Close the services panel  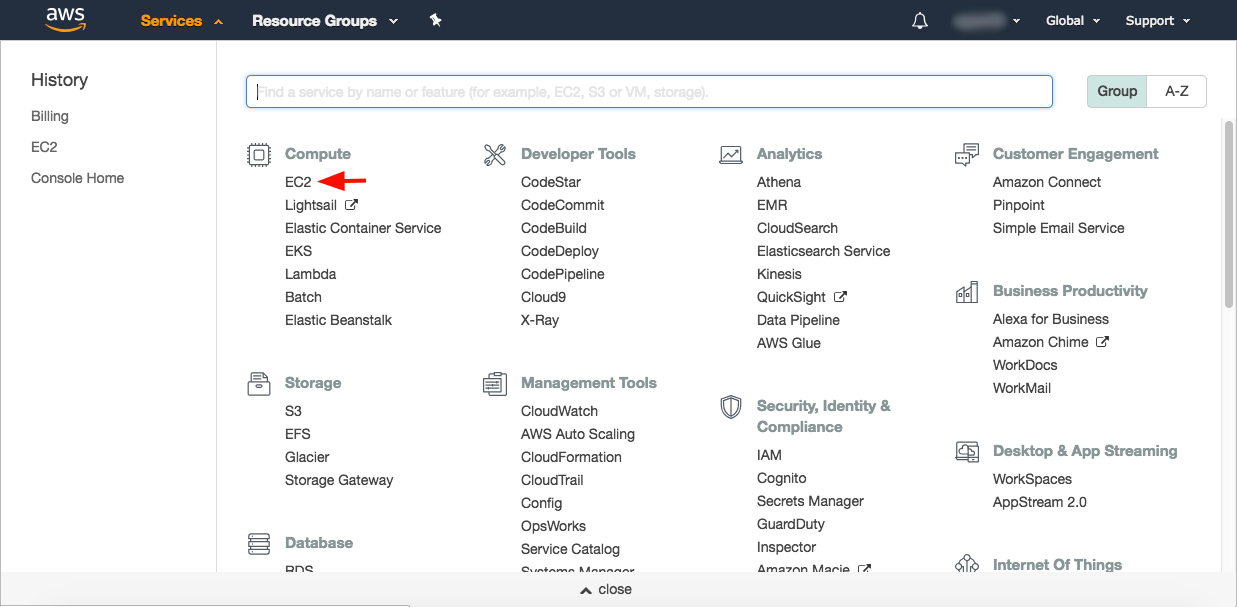pos(606,590)
